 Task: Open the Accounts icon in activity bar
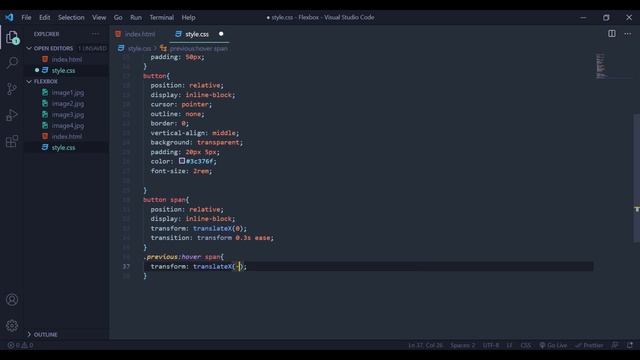point(12,300)
